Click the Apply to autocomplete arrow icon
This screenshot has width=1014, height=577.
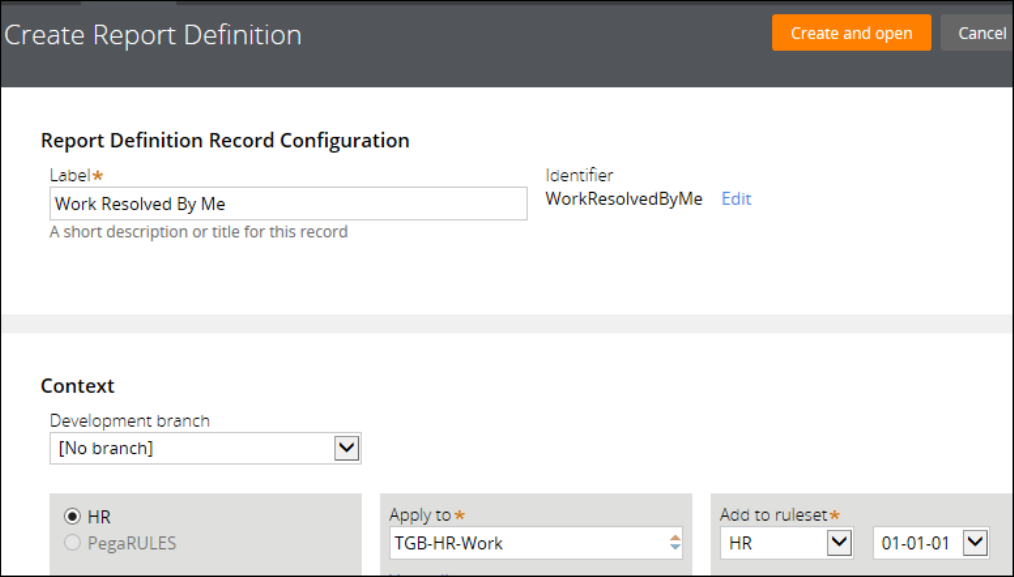coord(675,543)
